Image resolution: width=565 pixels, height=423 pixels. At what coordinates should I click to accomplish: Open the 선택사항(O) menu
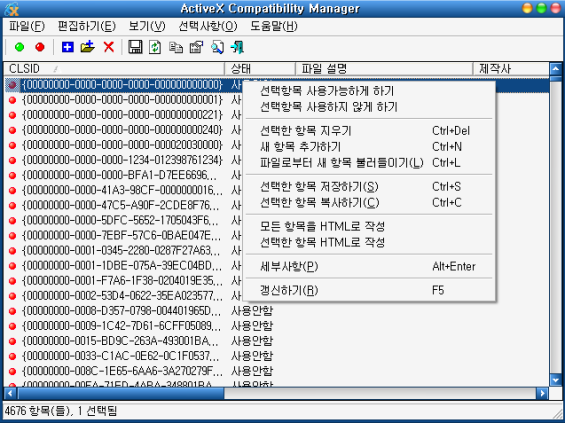pos(208,26)
